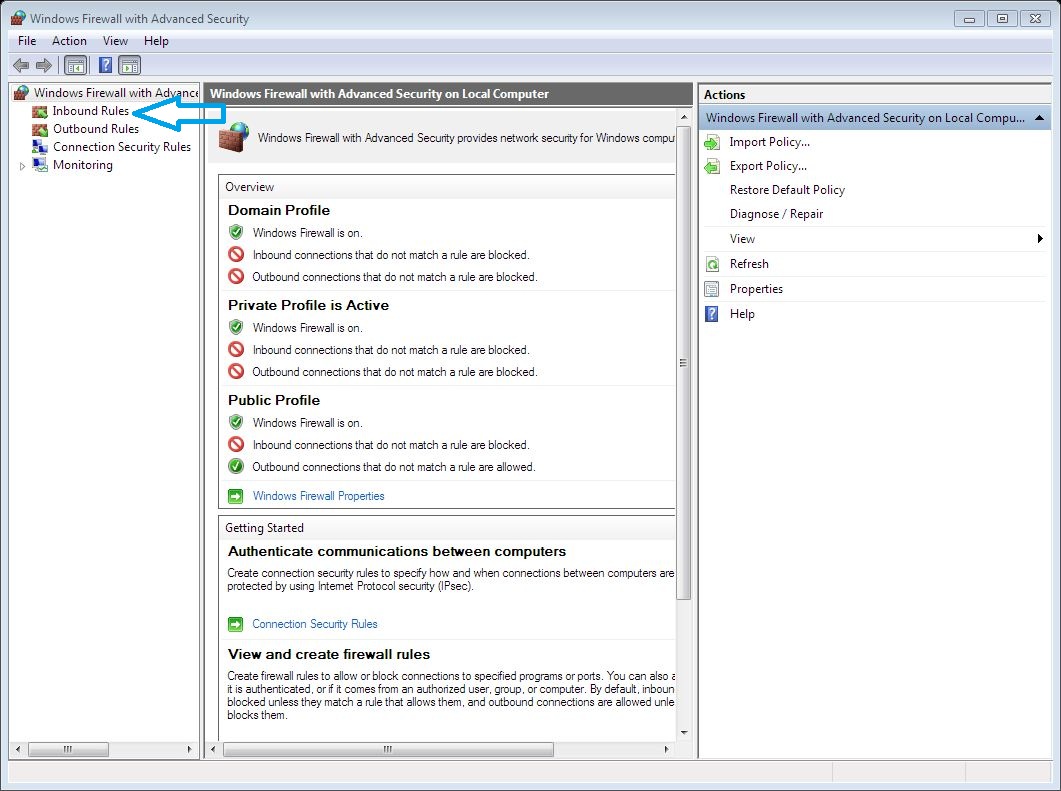Click the Domain Profile inbound blocked icon
The image size is (1061, 791).
[235, 254]
